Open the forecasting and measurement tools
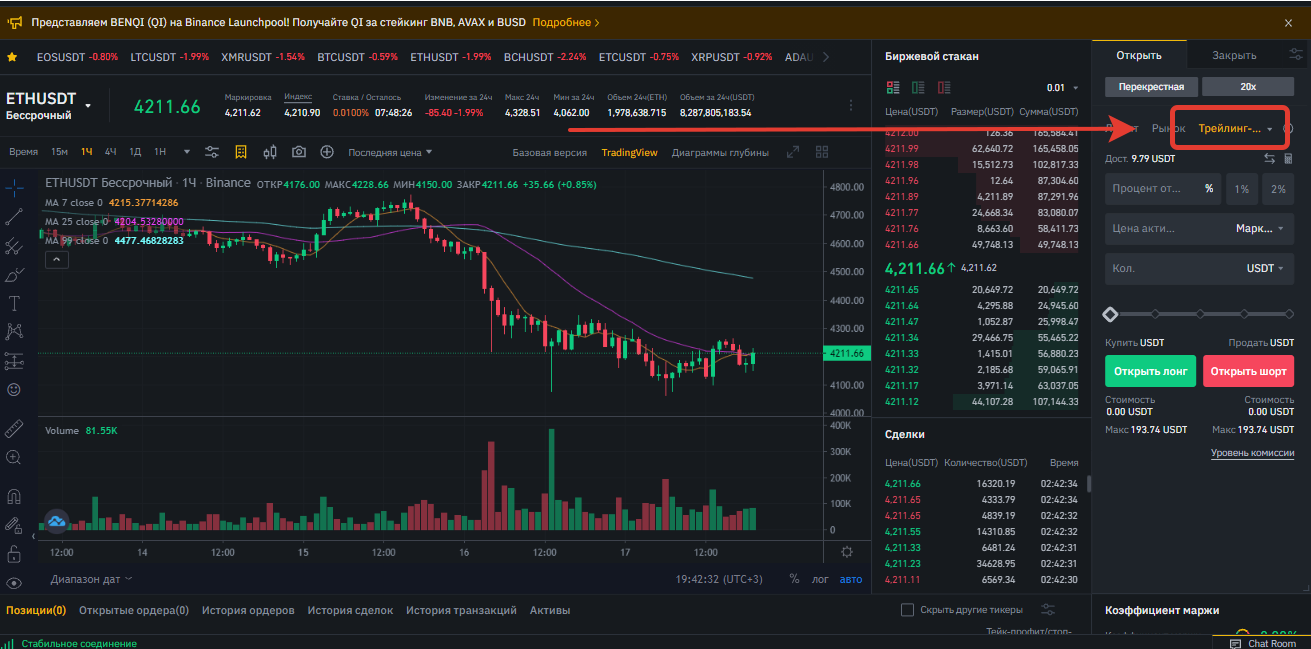The height and width of the screenshot is (649, 1311). pos(15,360)
